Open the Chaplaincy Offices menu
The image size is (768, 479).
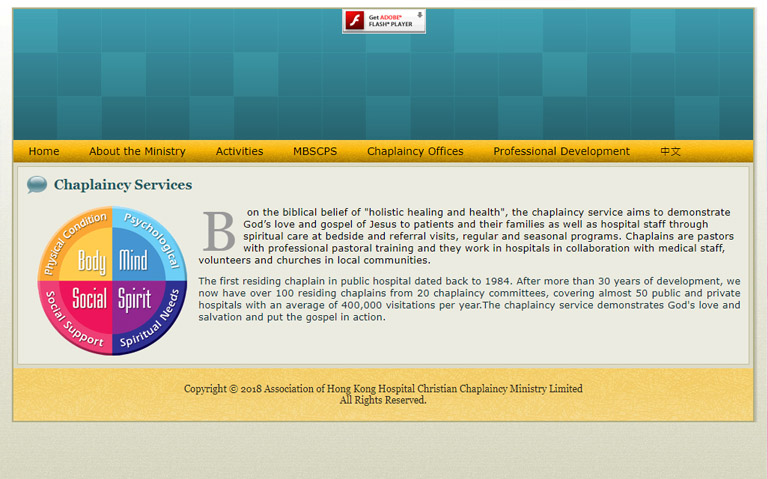click(415, 151)
